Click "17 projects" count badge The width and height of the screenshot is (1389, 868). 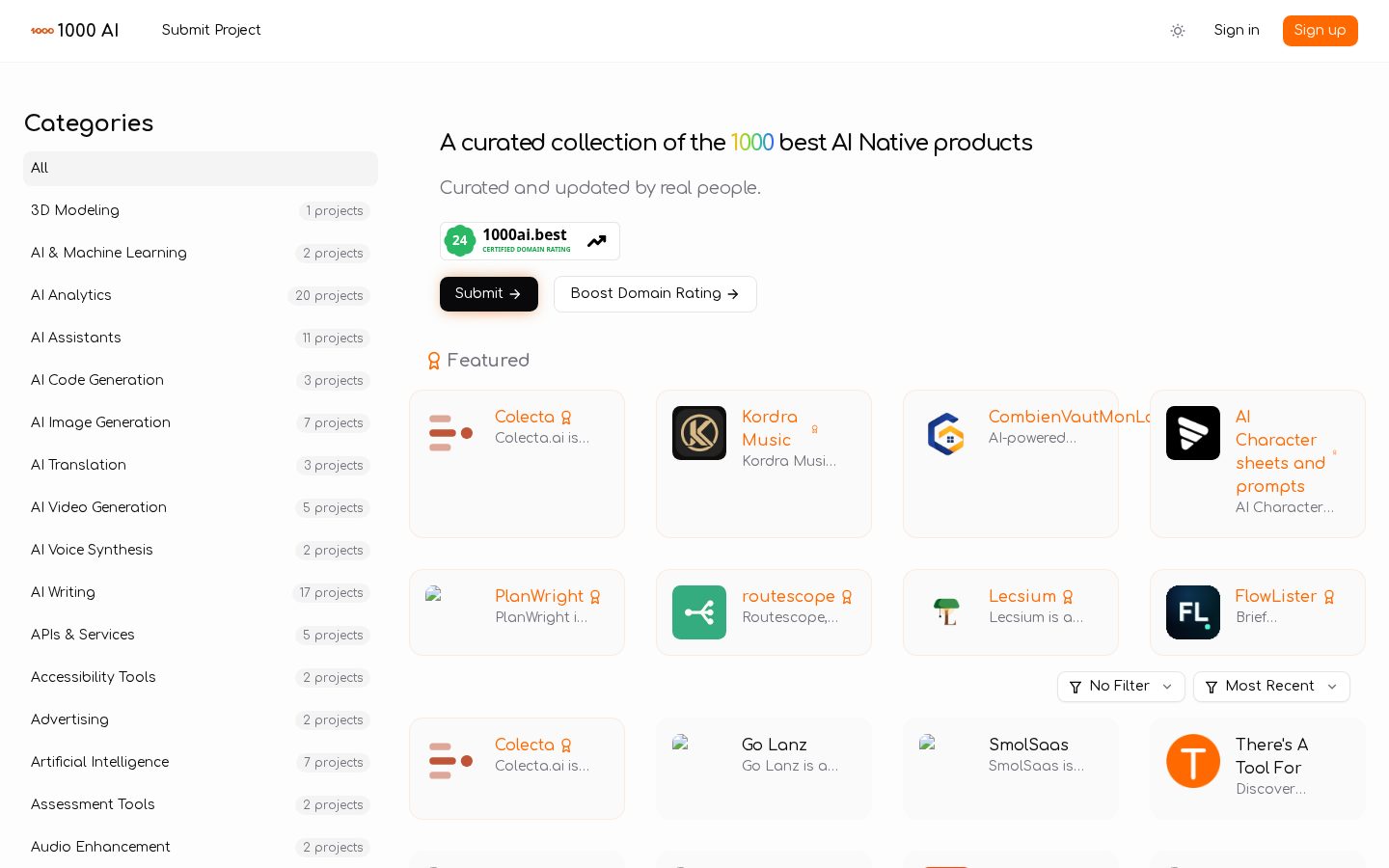click(x=331, y=593)
